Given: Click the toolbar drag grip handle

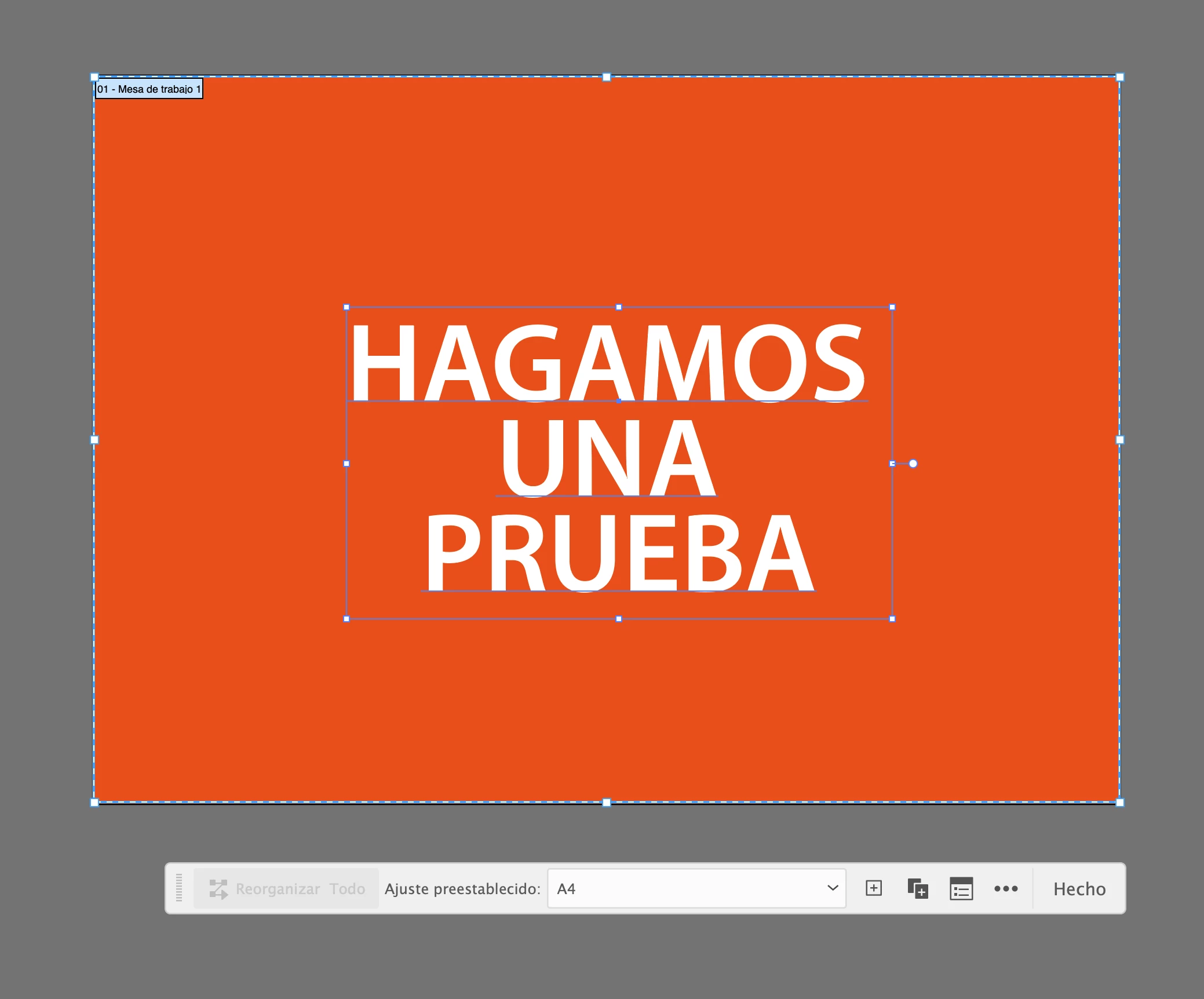Looking at the screenshot, I should pos(179,888).
